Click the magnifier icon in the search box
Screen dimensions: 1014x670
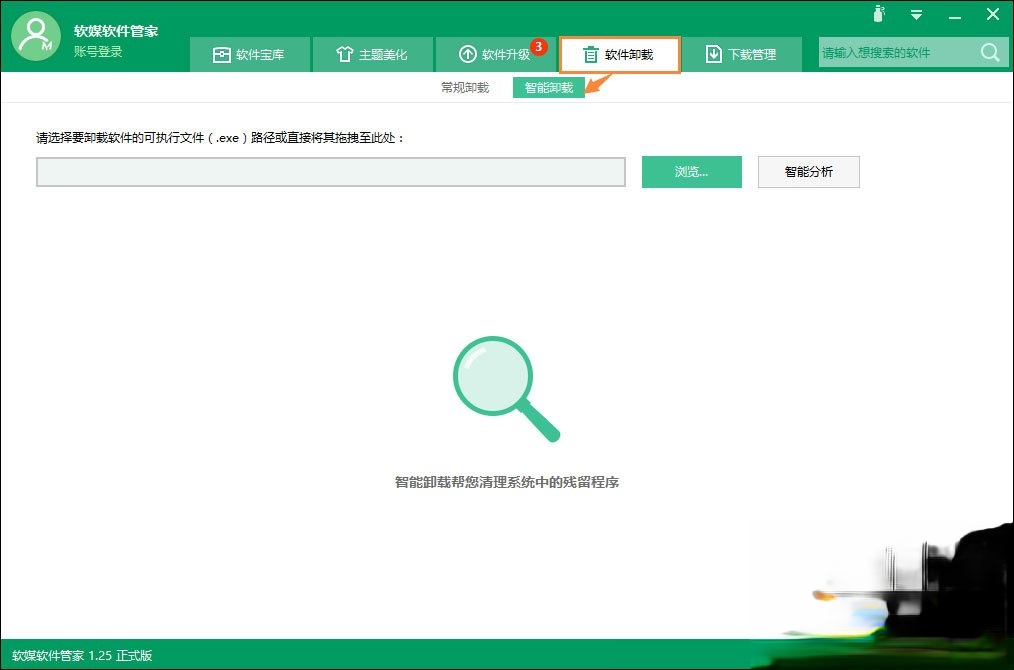point(989,52)
